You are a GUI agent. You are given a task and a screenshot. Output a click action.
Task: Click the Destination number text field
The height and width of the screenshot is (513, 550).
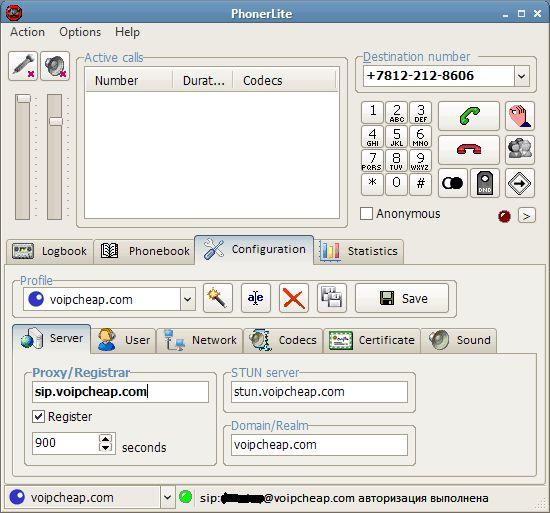click(439, 76)
